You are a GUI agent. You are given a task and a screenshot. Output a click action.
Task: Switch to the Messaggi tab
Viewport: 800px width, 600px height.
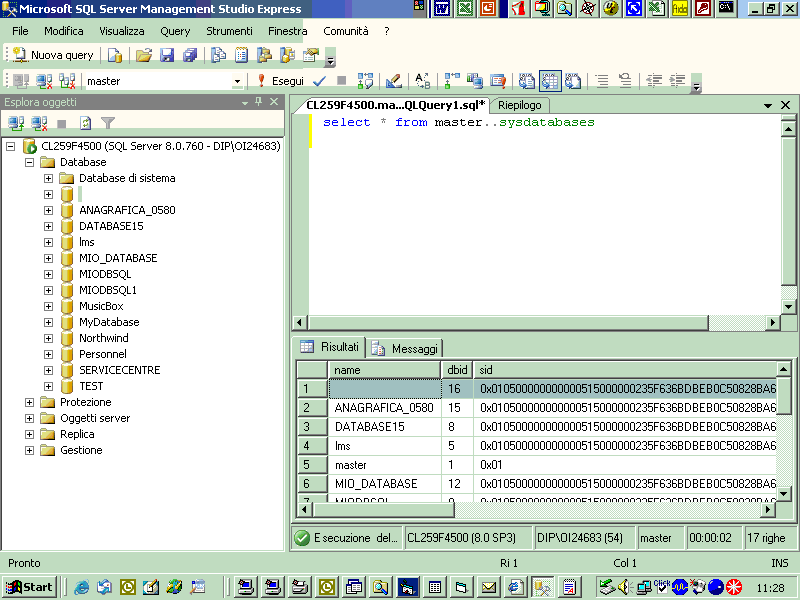coord(406,348)
